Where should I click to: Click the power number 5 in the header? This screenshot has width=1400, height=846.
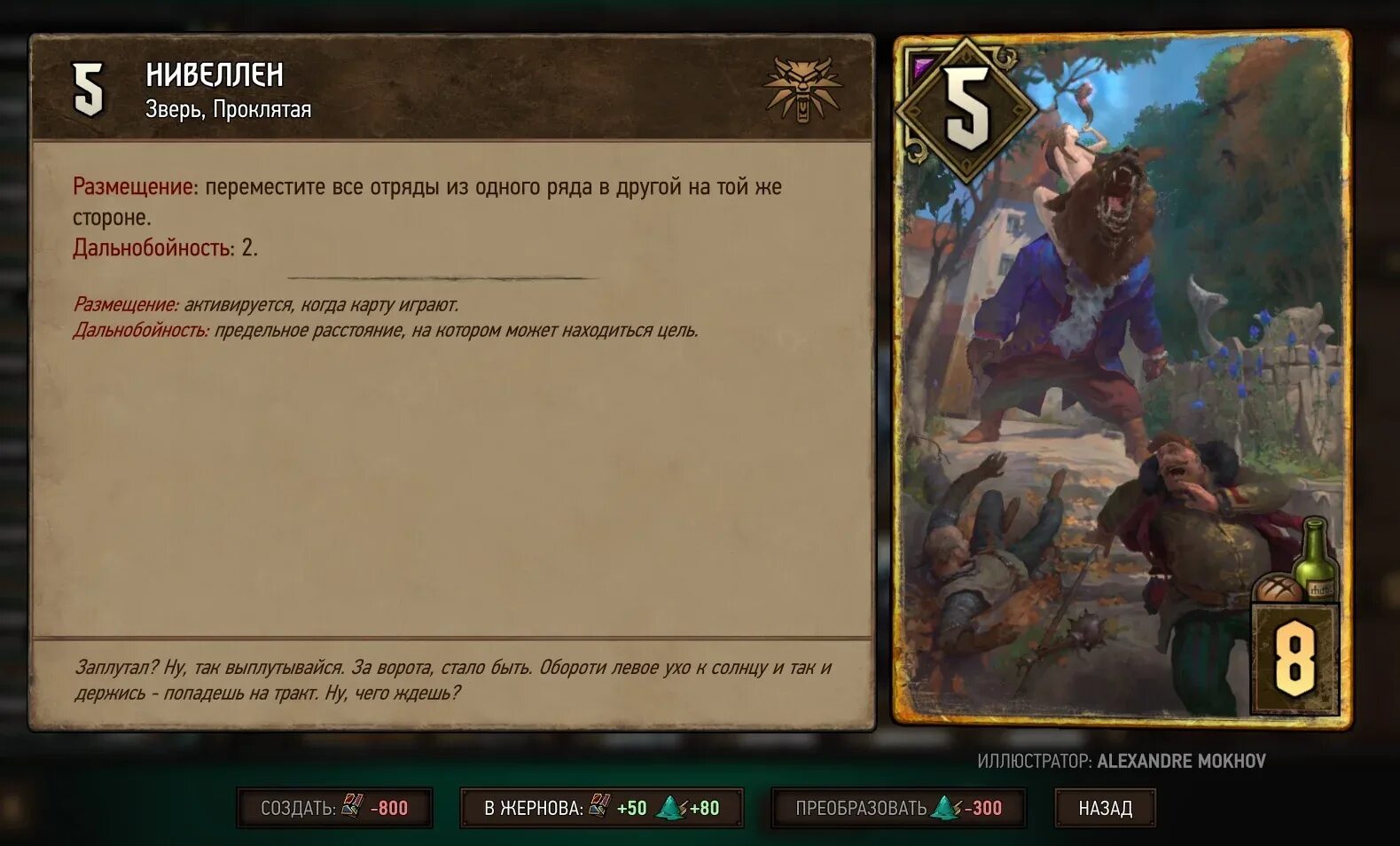88,90
